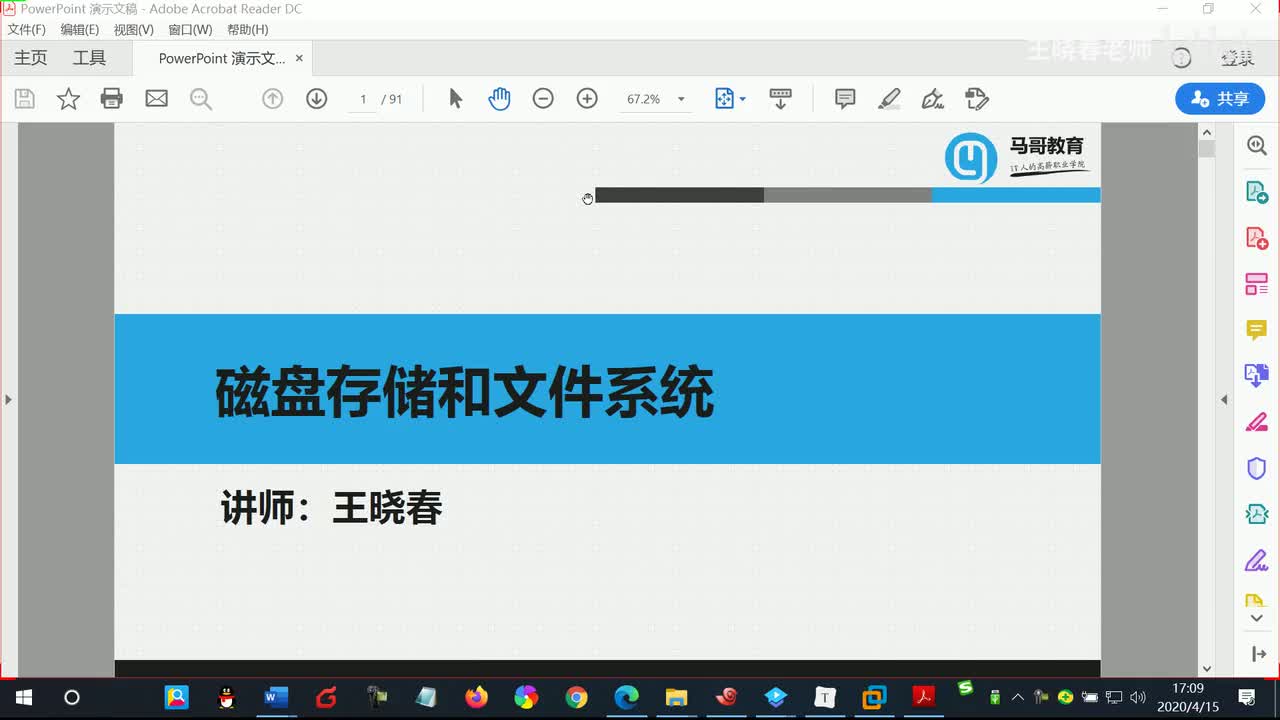This screenshot has width=1280, height=720.
Task: Open the QQ penguin taskbar icon
Action: (227, 697)
